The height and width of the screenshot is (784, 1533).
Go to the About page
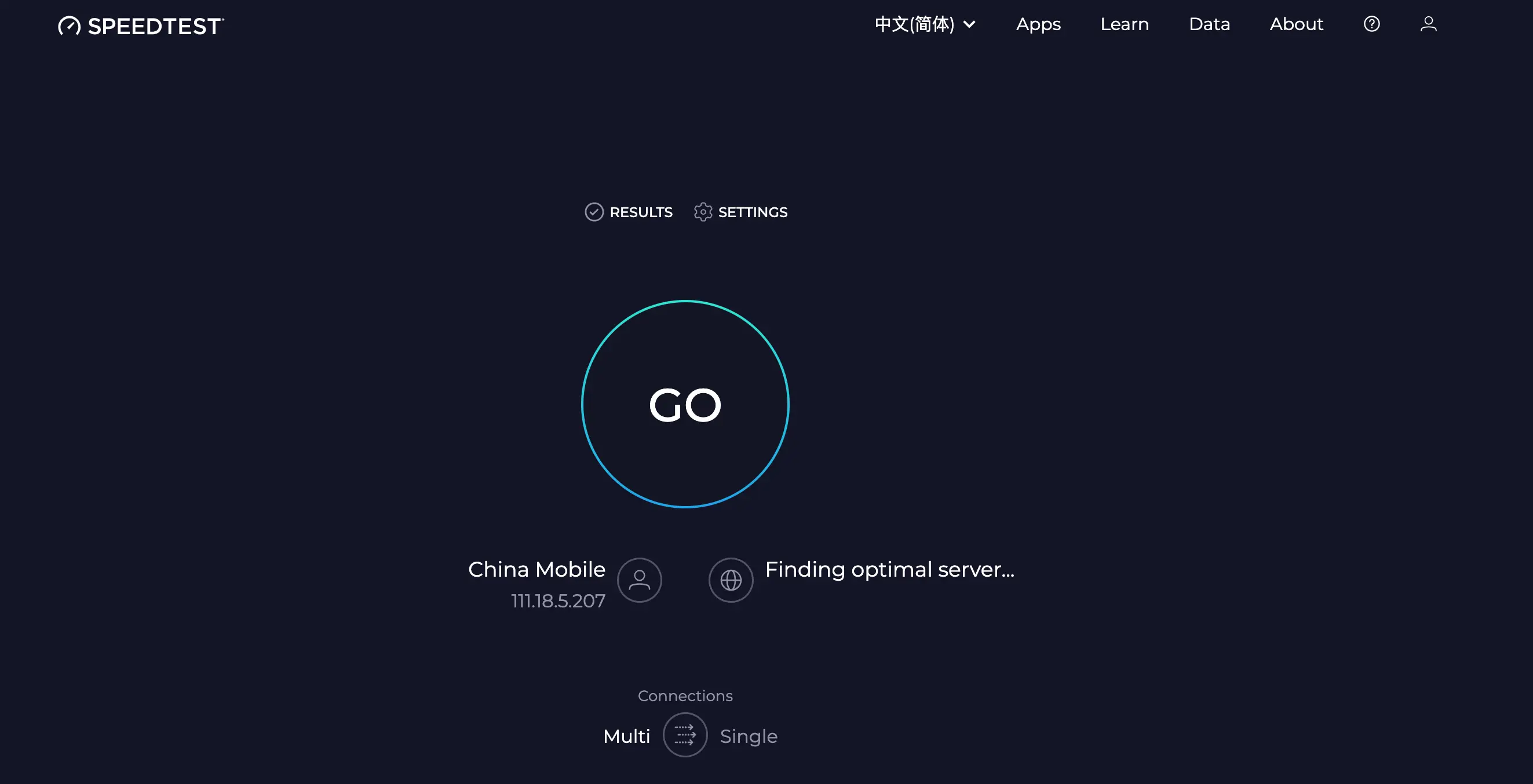(1296, 24)
